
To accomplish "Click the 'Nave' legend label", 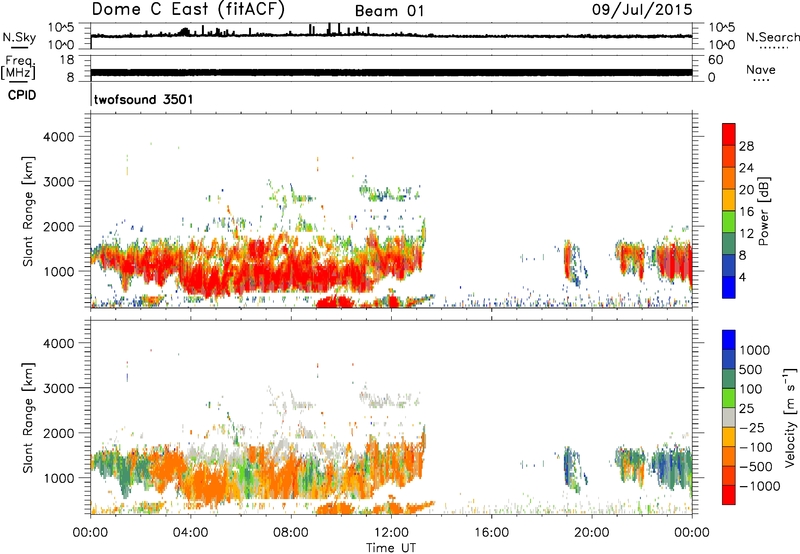I will point(761,69).
